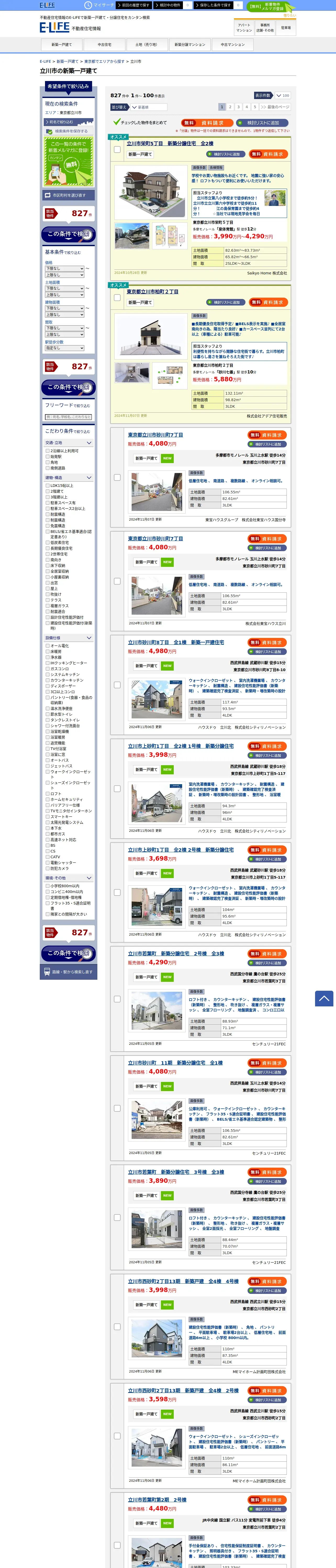The height and width of the screenshot is (1568, 336).
Task: Check the 角地 checkbox
Action: pyautogui.click(x=48, y=462)
